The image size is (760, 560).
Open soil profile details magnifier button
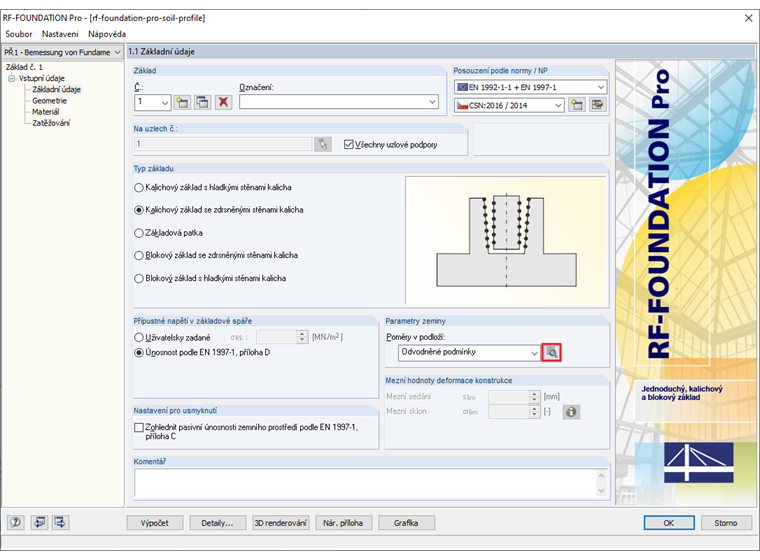[x=552, y=352]
